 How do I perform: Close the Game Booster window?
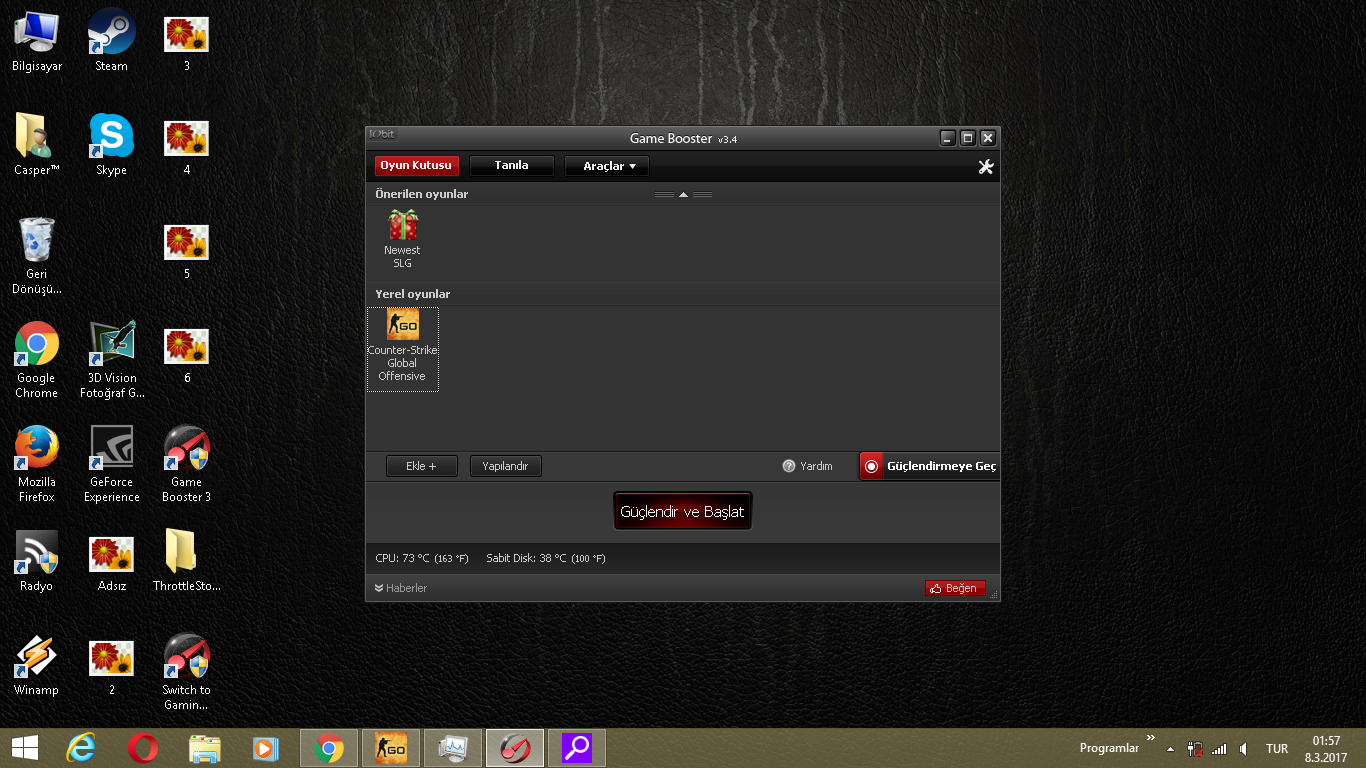click(987, 138)
